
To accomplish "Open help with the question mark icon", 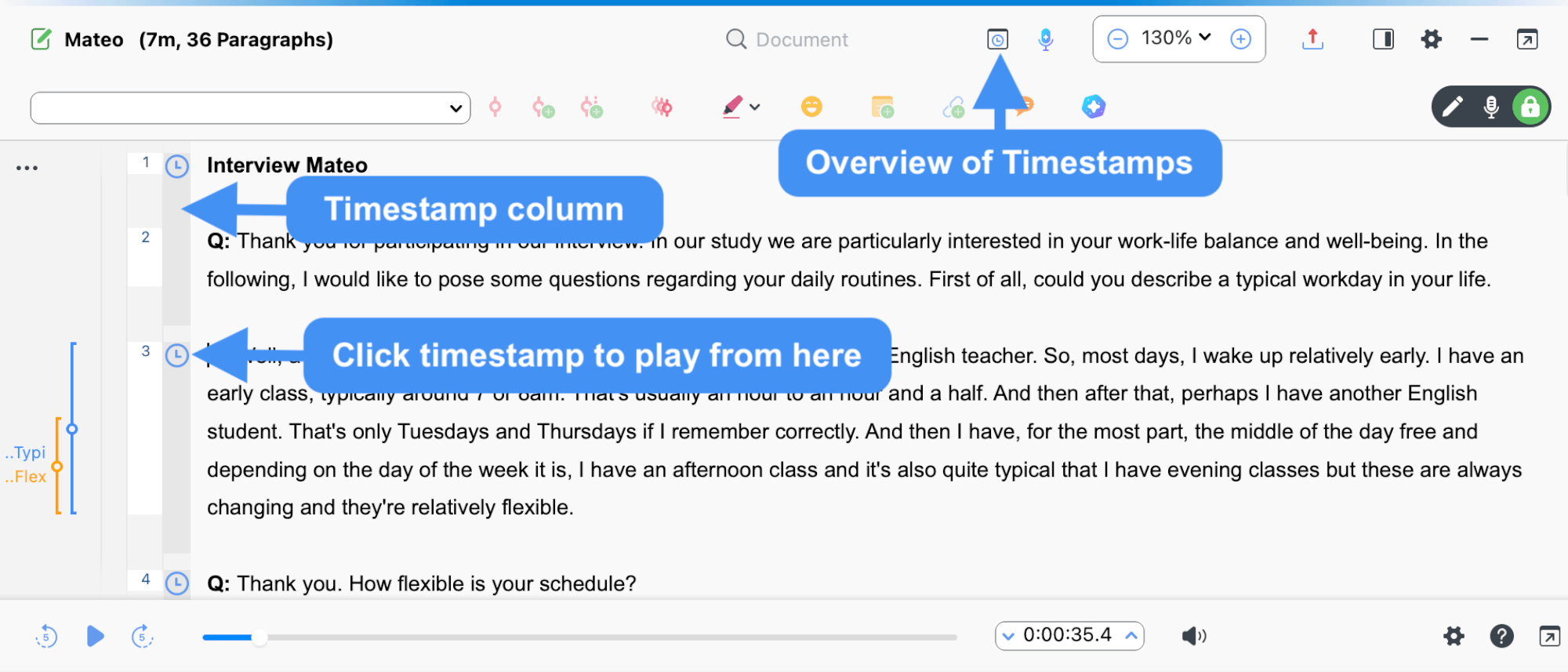I will [1501, 636].
